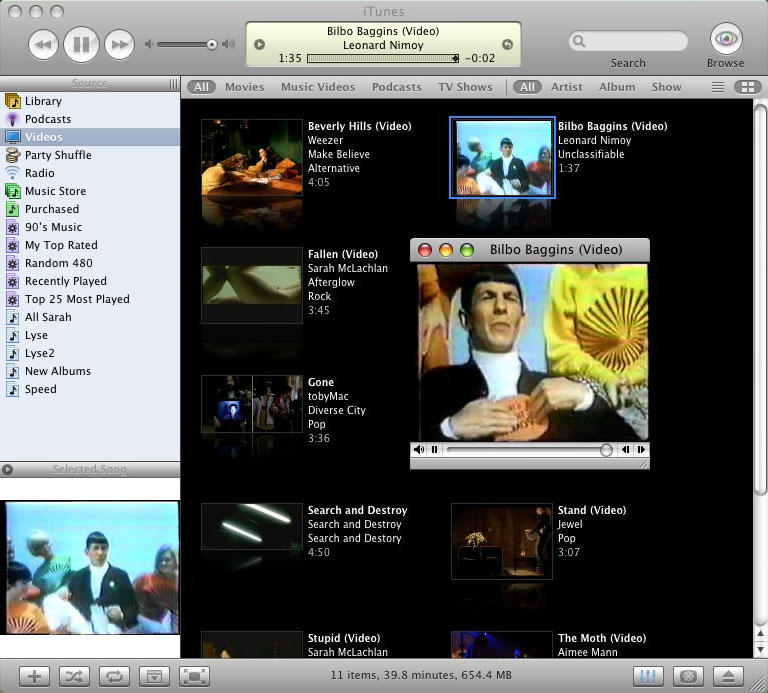Filter videos by Music Videos tab
The width and height of the screenshot is (768, 693).
(x=318, y=87)
